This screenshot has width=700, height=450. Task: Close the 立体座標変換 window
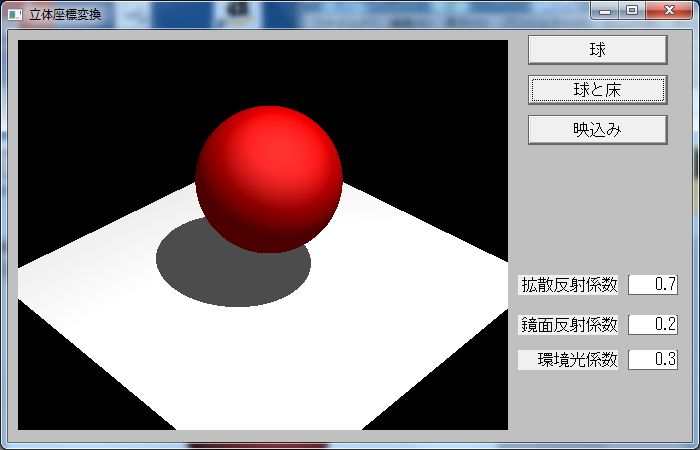coord(669,11)
